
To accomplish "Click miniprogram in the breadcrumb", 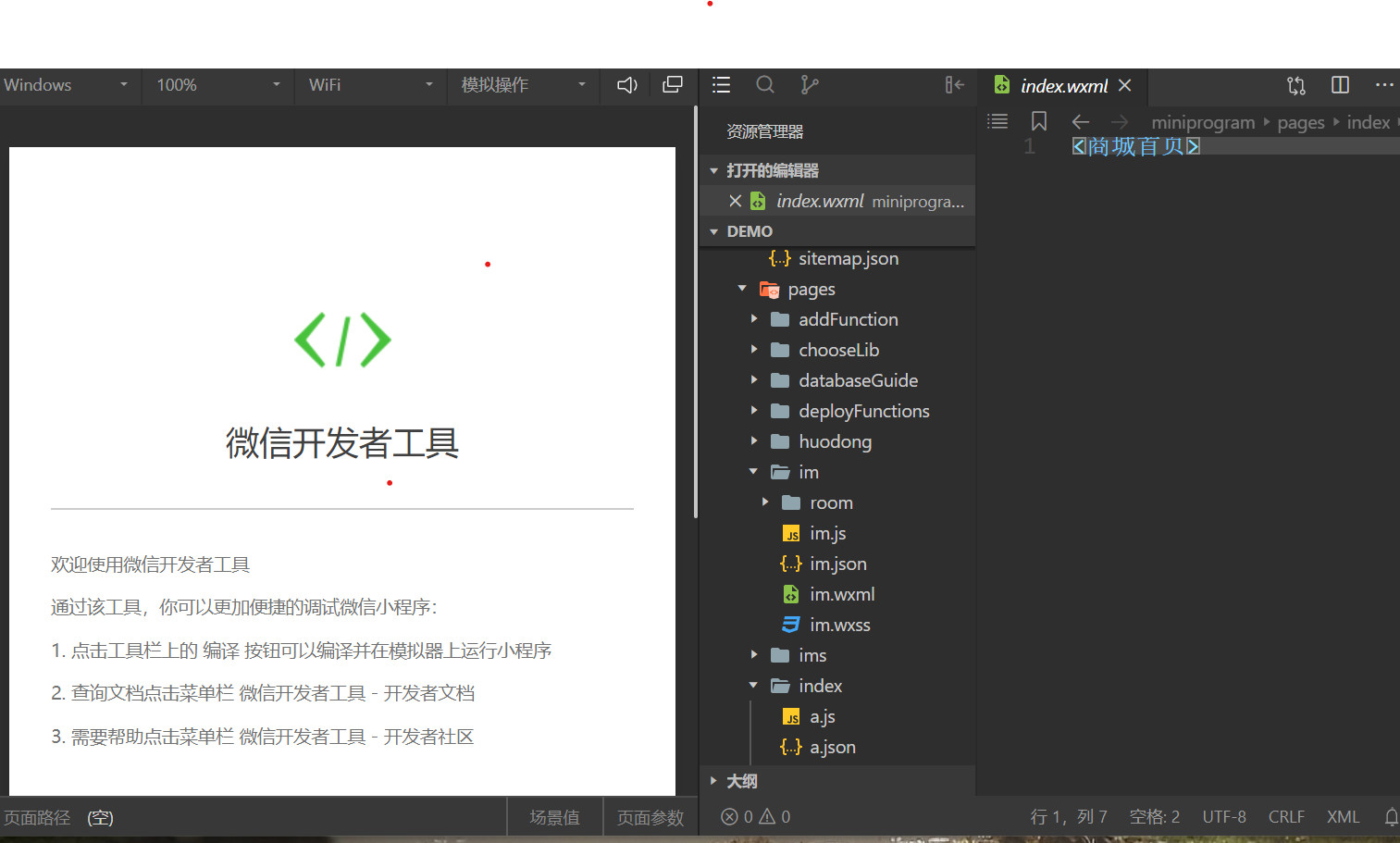I will pyautogui.click(x=1203, y=122).
